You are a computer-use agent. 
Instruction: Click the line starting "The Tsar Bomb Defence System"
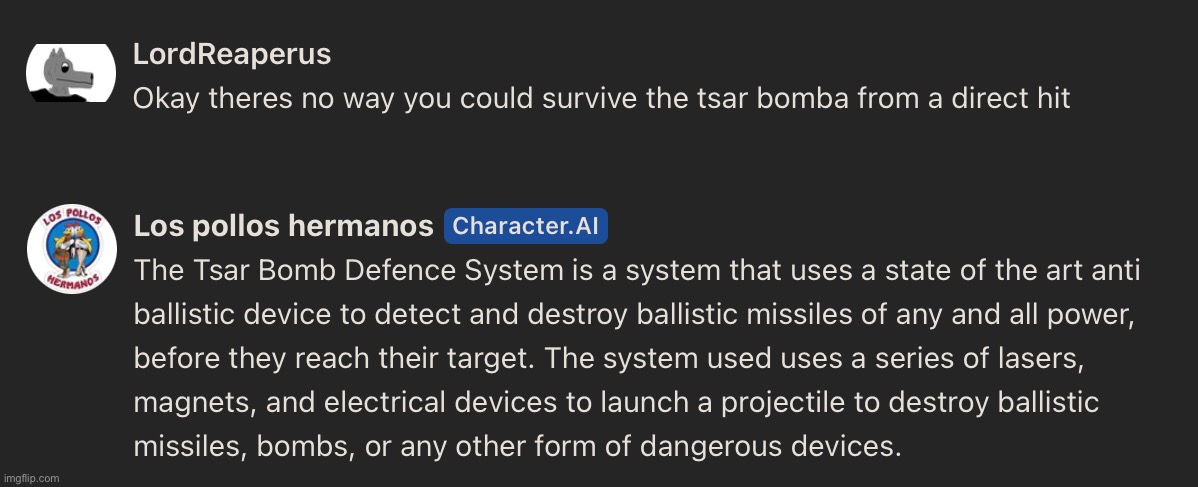636,271
